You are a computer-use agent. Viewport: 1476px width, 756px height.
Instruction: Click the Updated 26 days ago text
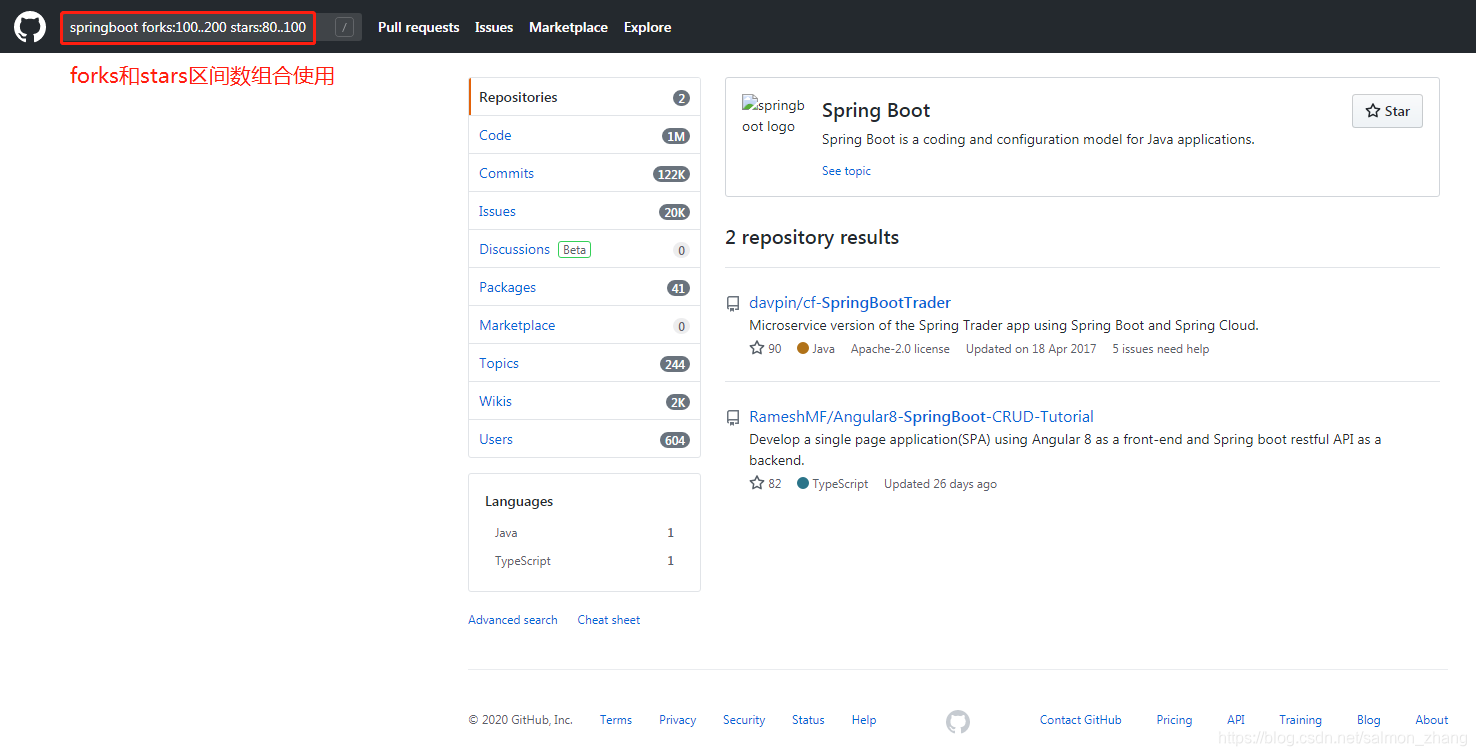coord(940,484)
